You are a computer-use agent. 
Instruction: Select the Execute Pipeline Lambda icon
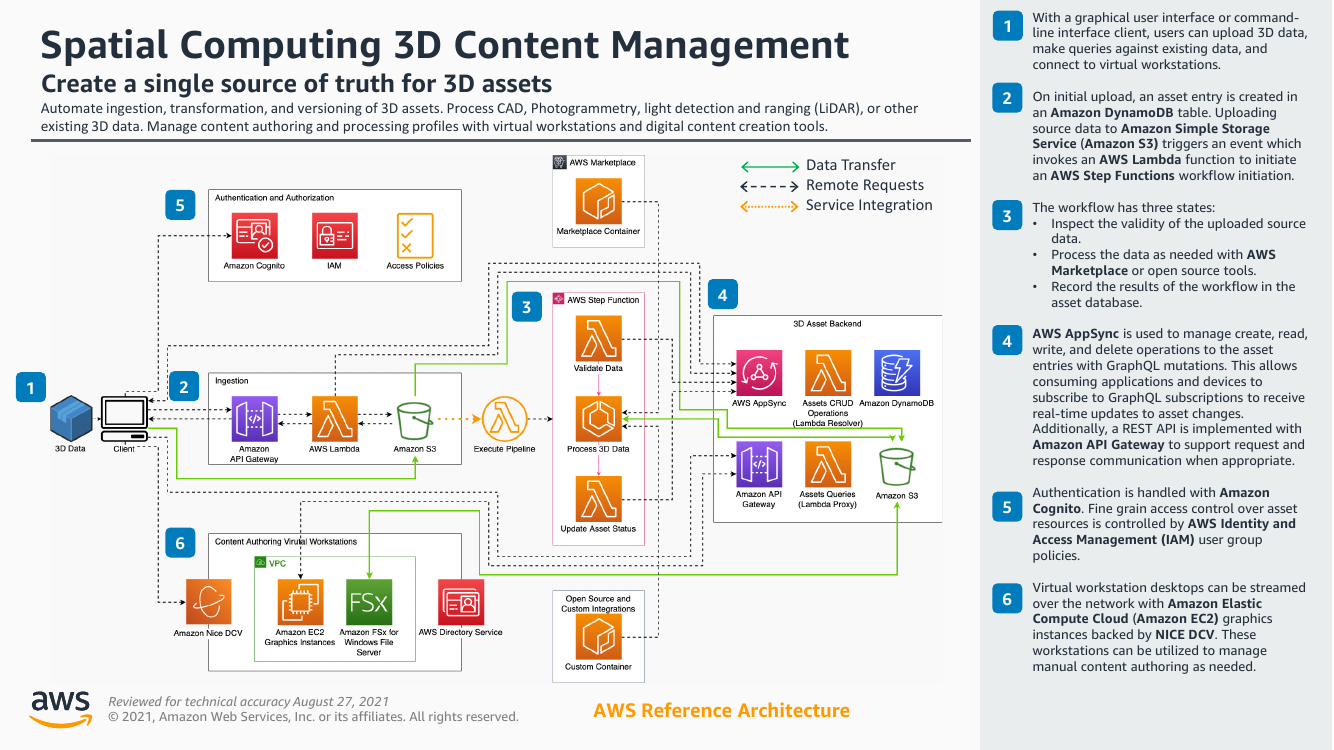pyautogui.click(x=505, y=419)
